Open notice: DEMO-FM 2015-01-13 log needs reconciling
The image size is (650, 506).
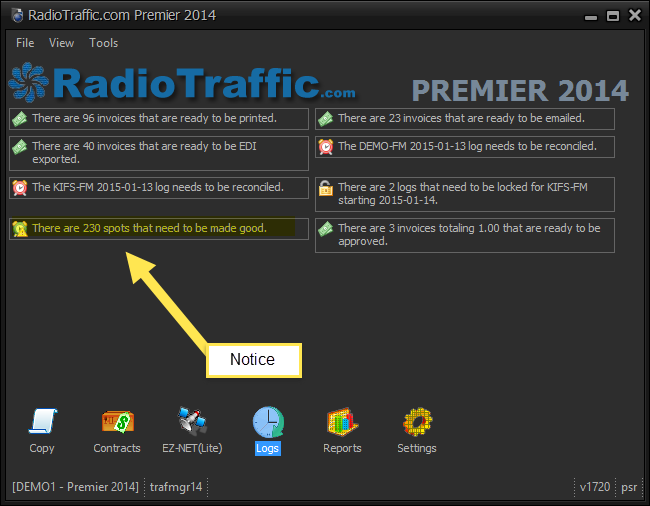(465, 147)
